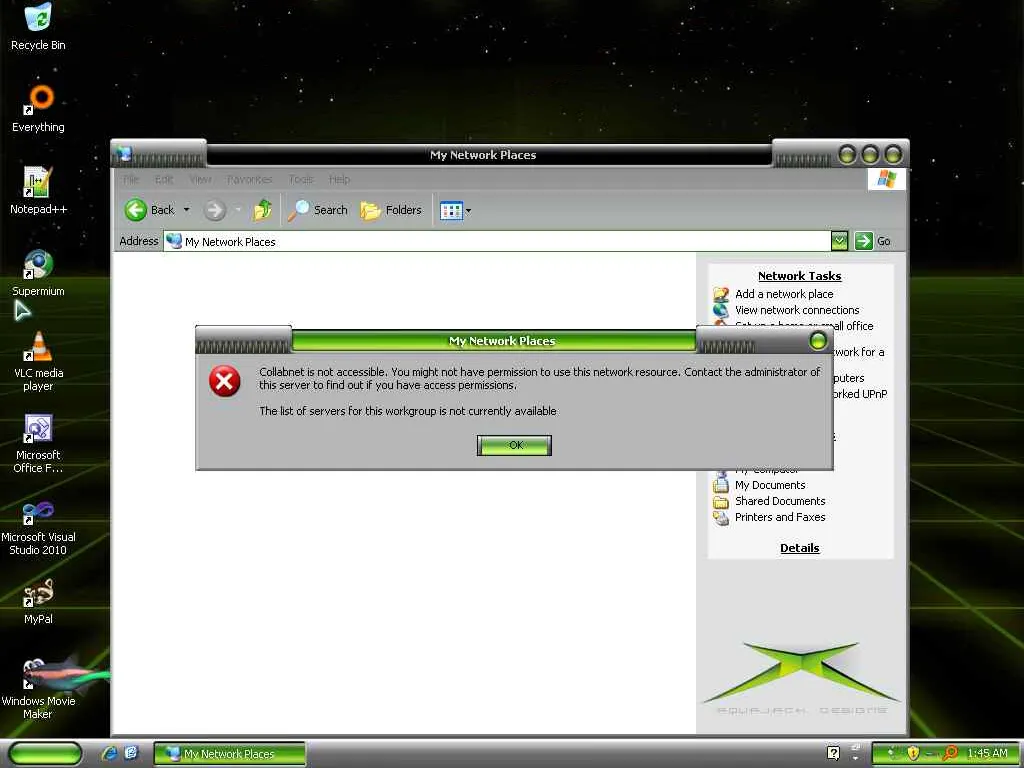
Task: Click the 1:45 AM clock
Action: click(987, 753)
